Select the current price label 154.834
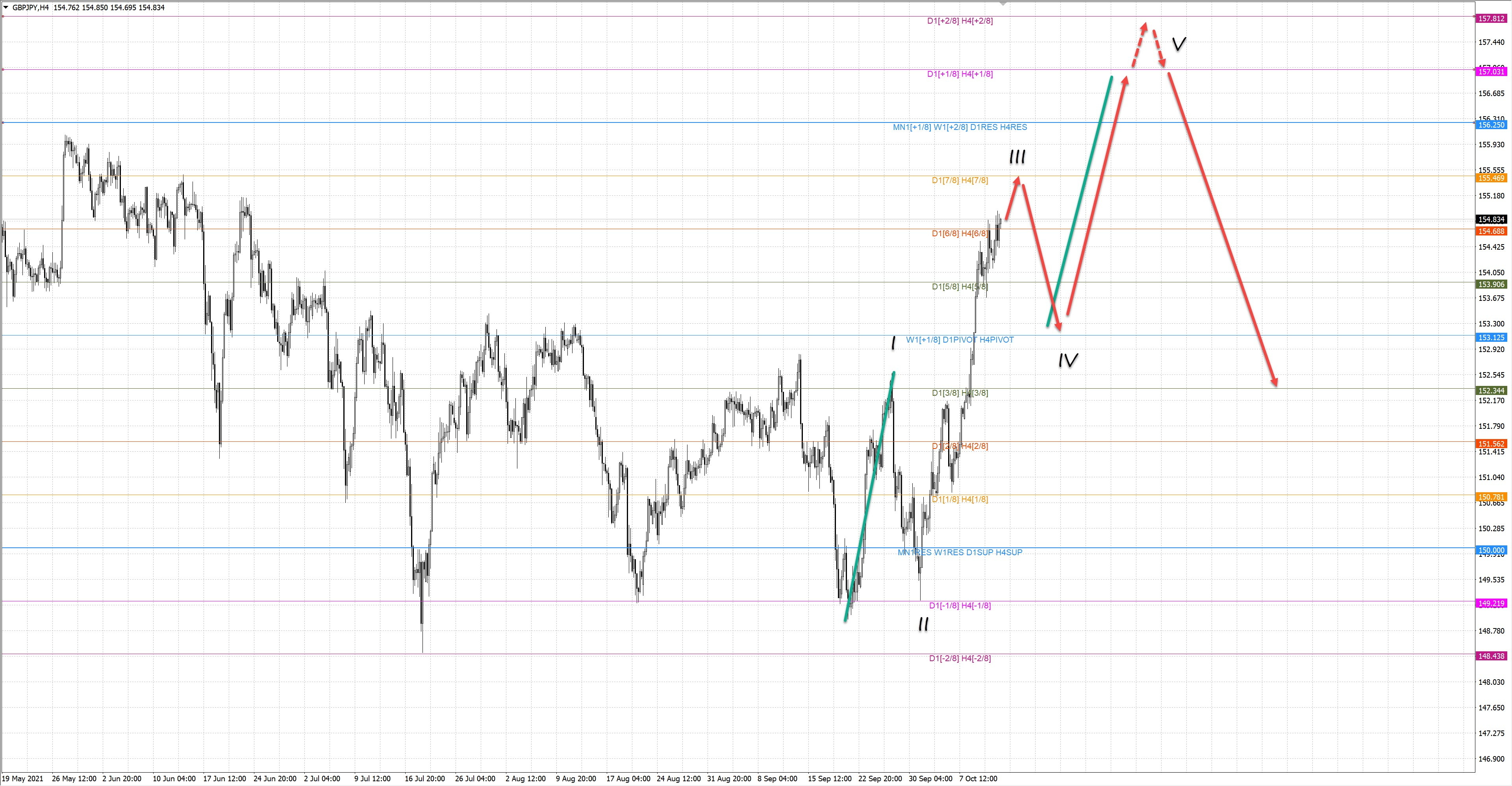The height and width of the screenshot is (786, 1512). tap(1492, 219)
